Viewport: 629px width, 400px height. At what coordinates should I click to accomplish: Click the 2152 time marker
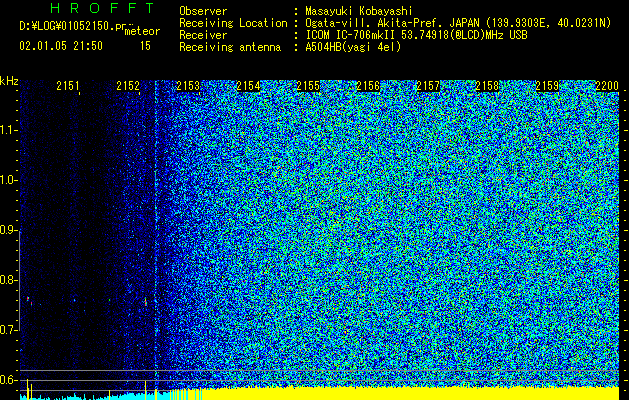[x=128, y=86]
